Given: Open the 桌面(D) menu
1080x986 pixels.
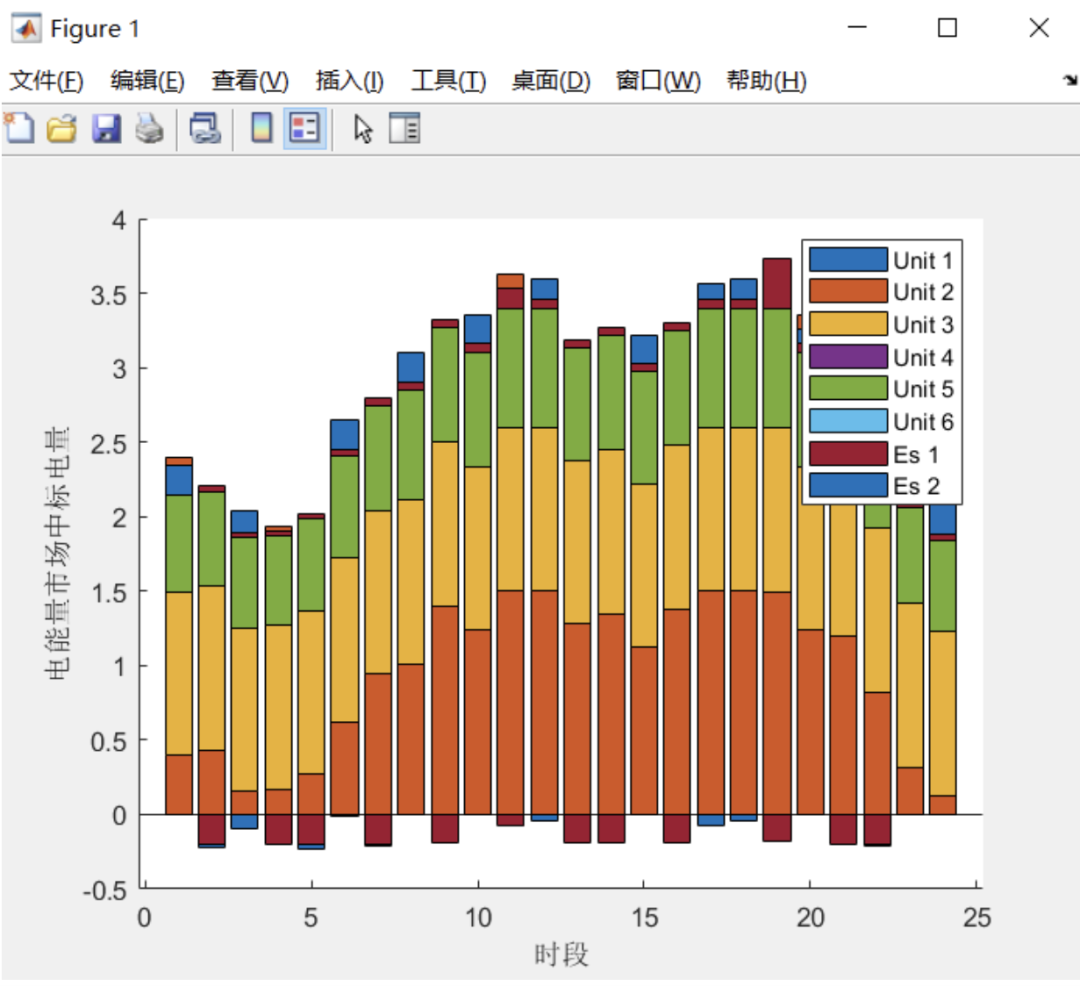Looking at the screenshot, I should coord(551,81).
